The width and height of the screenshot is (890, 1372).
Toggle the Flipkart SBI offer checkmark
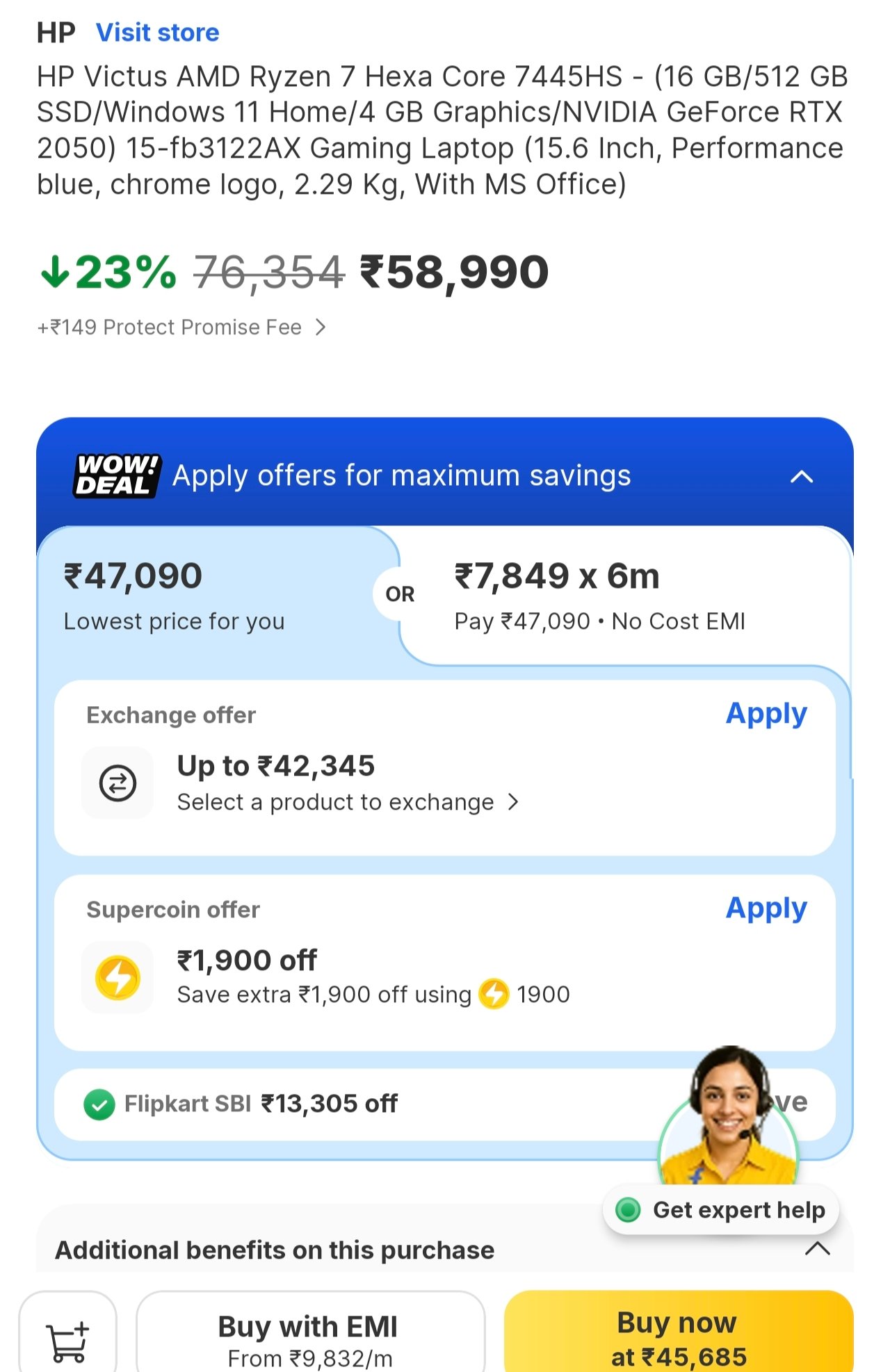pyautogui.click(x=99, y=1104)
